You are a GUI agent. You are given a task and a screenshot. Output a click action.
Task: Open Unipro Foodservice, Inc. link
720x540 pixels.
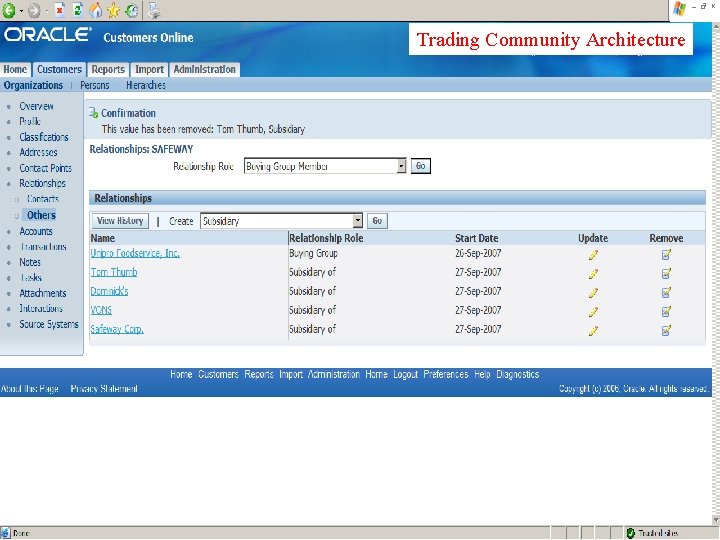pyautogui.click(x=135, y=253)
